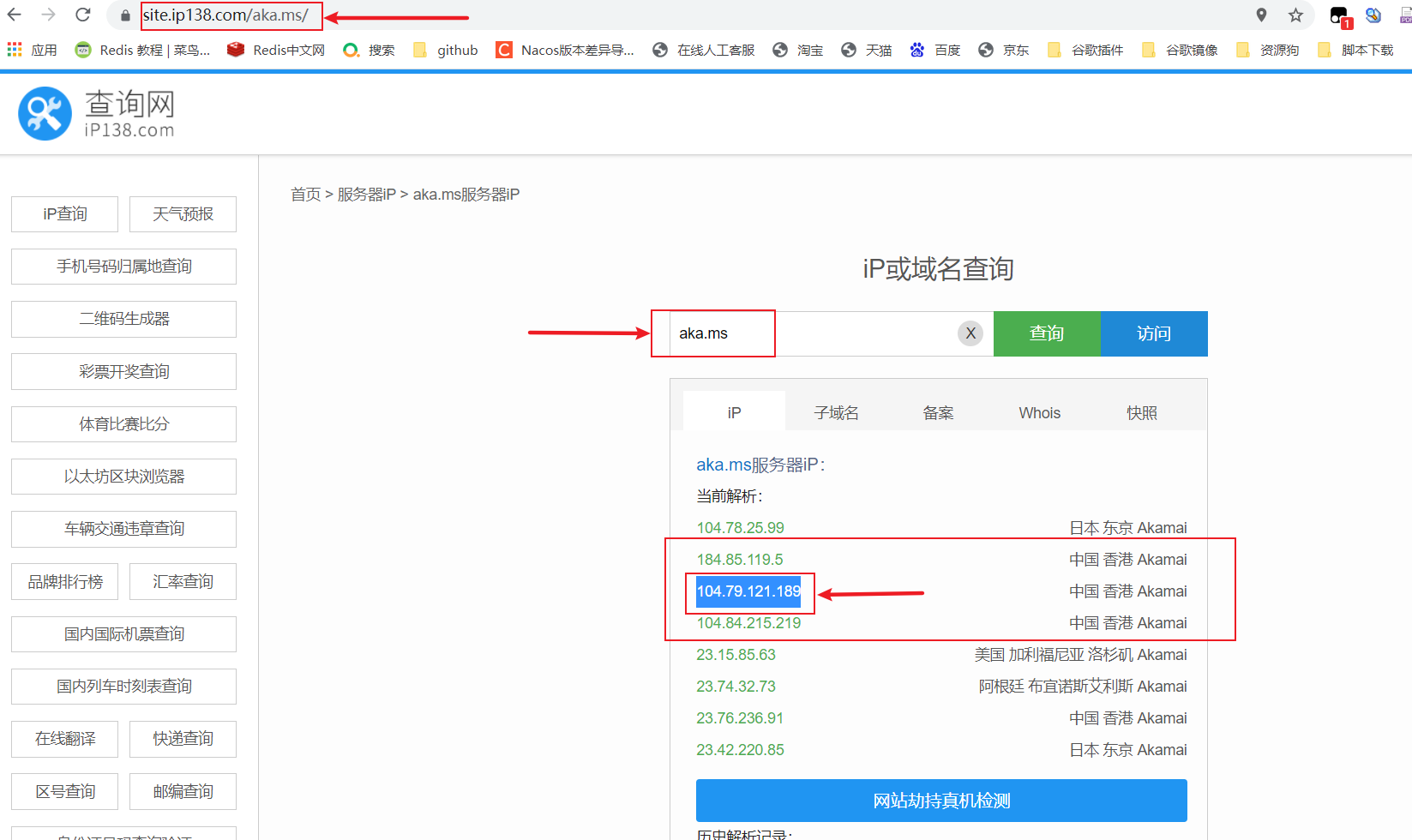This screenshot has width=1412, height=840.
Task: Go forward with browser forward arrow
Action: 49,15
